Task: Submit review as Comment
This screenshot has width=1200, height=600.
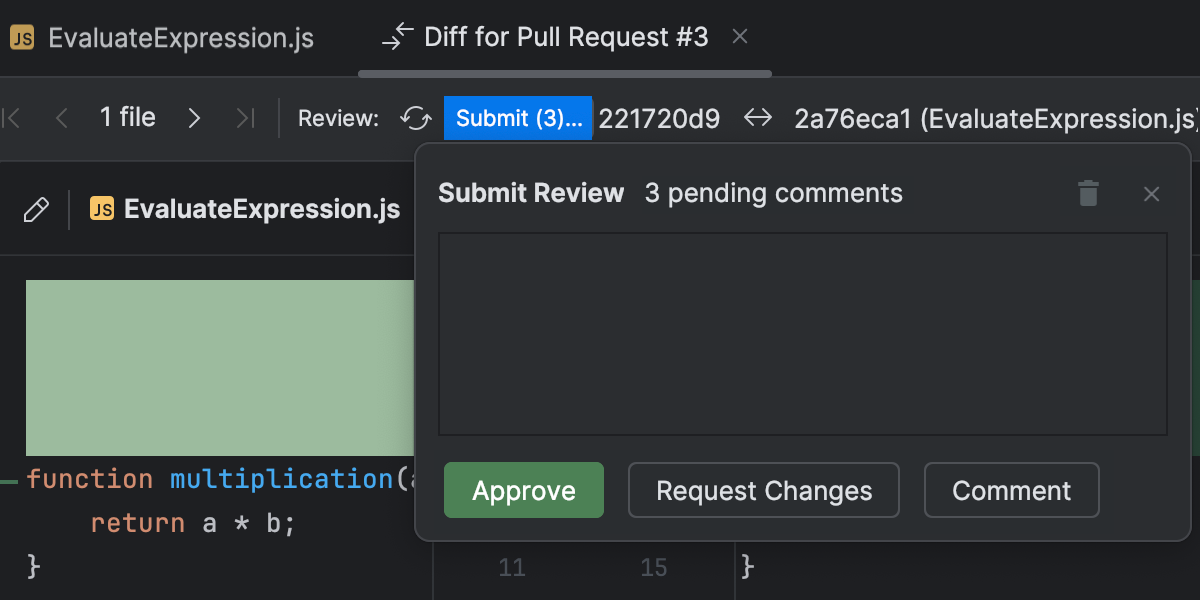Action: pos(1011,490)
